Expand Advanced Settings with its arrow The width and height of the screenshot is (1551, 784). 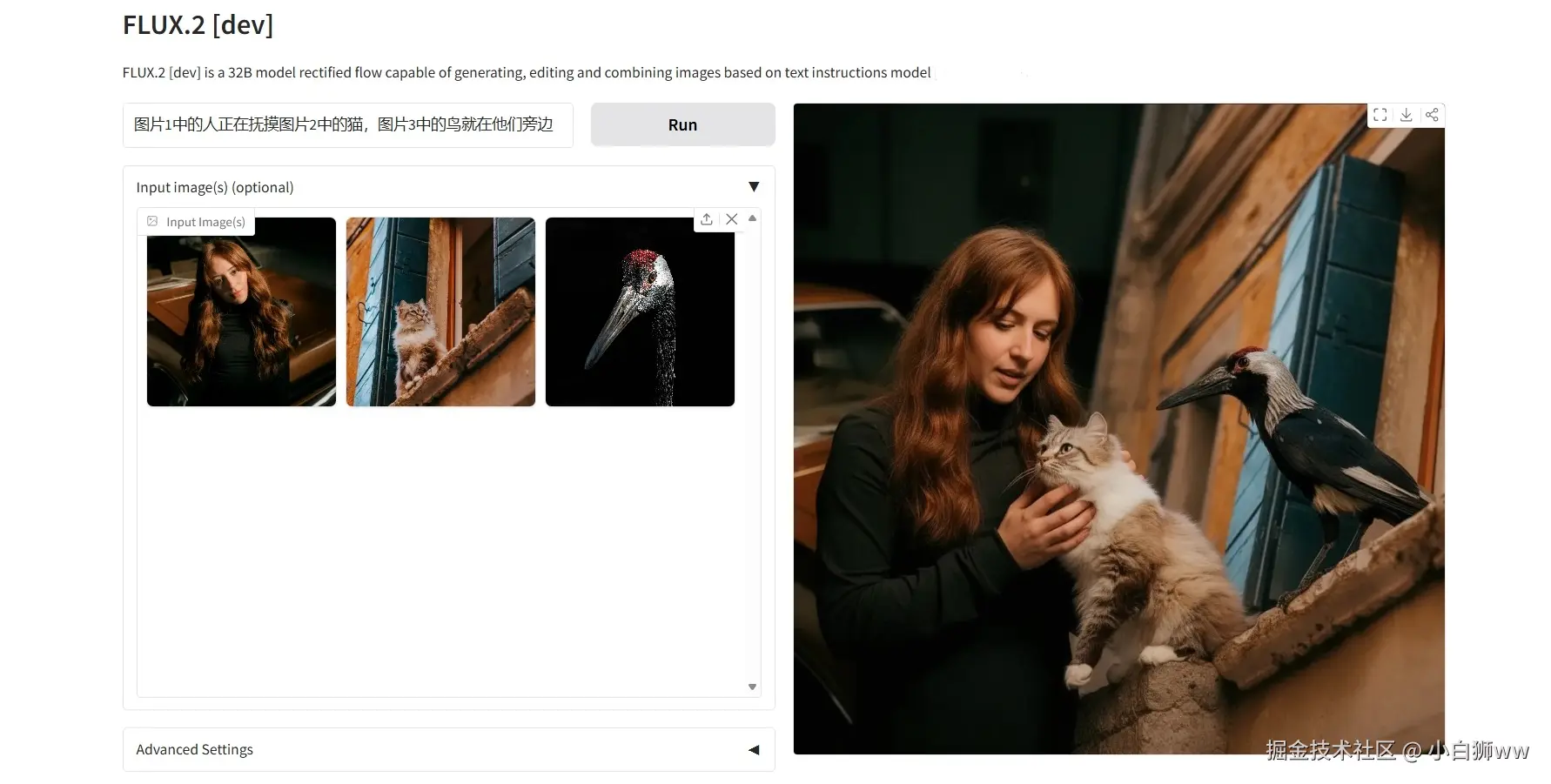[754, 750]
